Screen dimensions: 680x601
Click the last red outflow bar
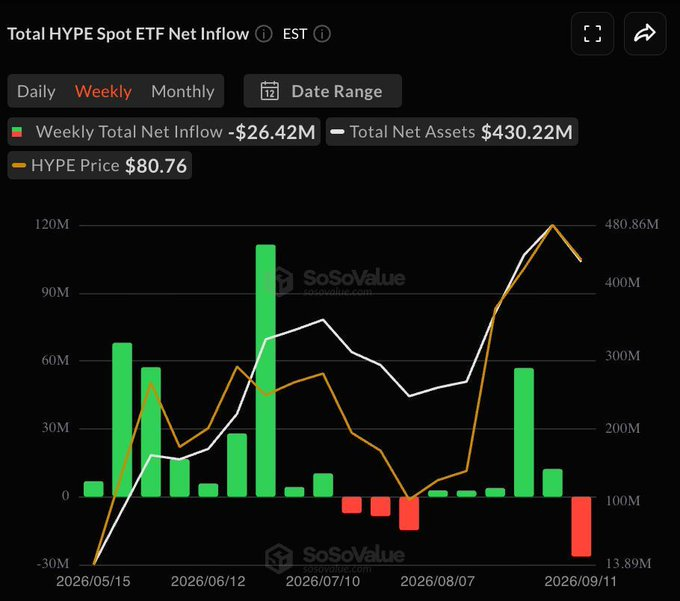(x=581, y=526)
